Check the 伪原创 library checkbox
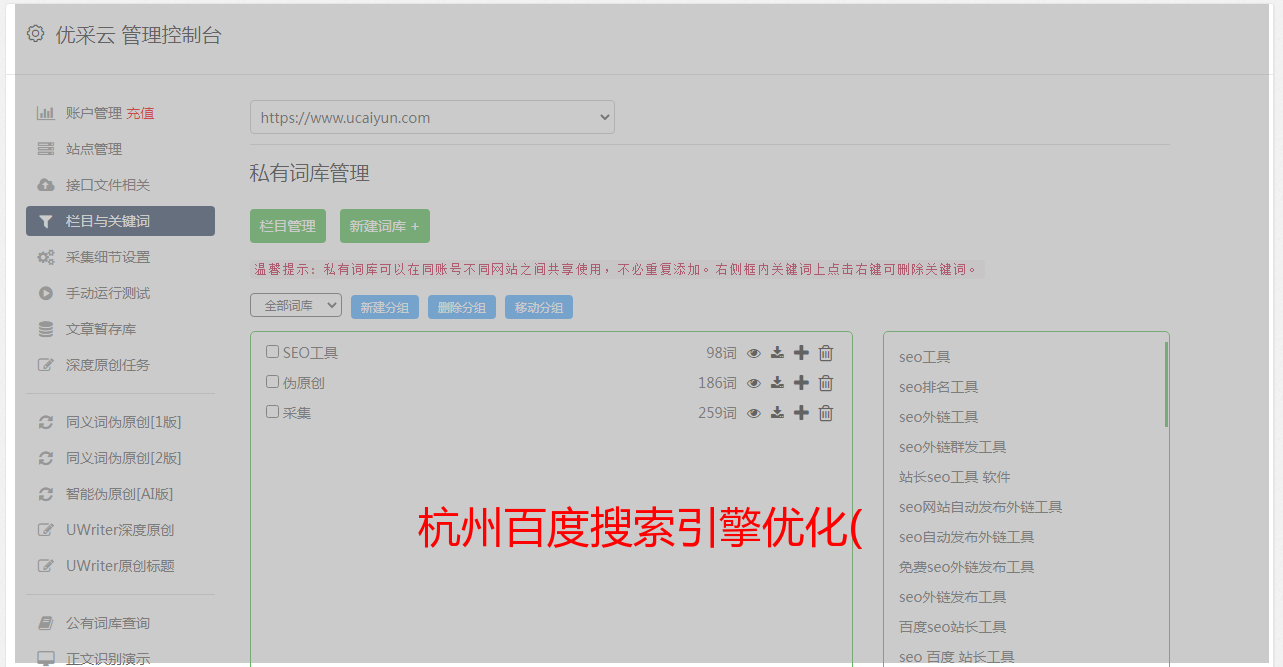 click(272, 382)
